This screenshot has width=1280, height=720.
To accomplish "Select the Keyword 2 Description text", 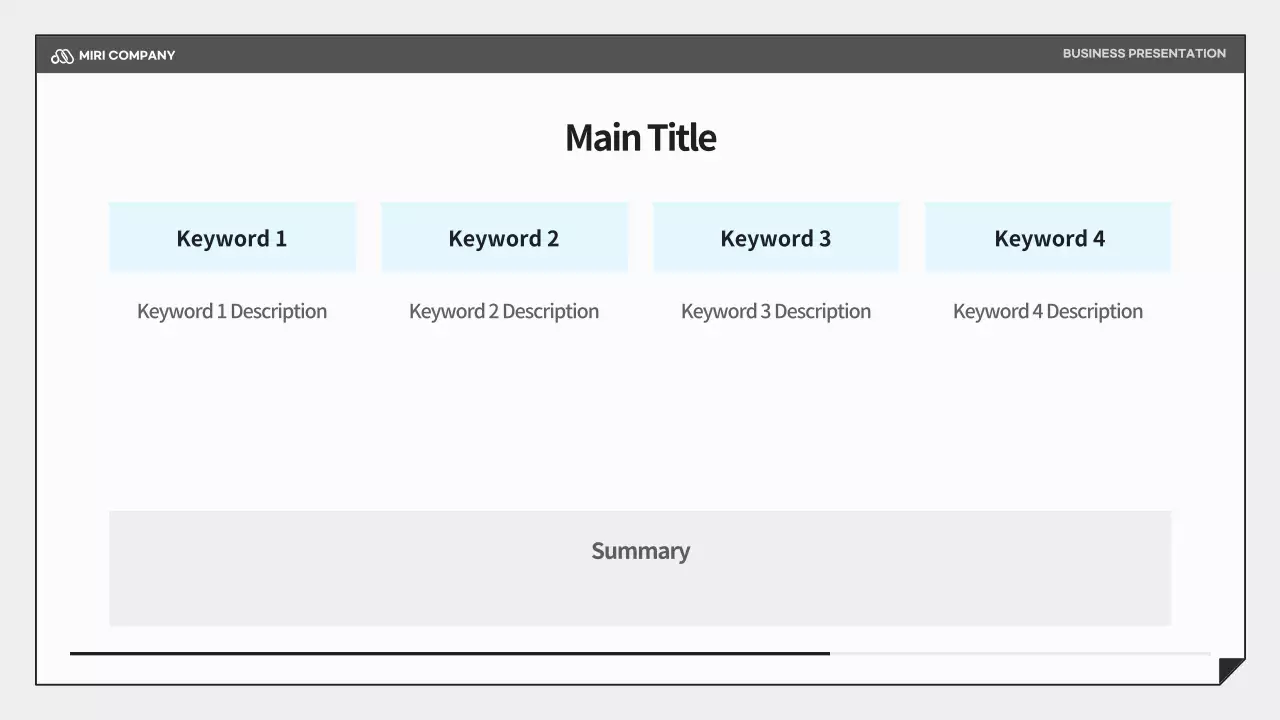I will pyautogui.click(x=504, y=312).
